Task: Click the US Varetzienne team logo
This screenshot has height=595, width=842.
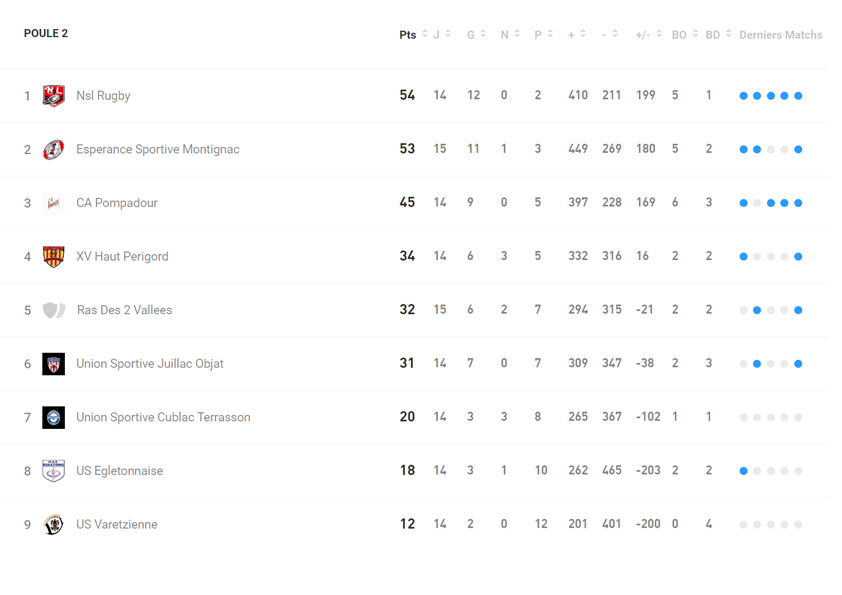Action: tap(54, 524)
